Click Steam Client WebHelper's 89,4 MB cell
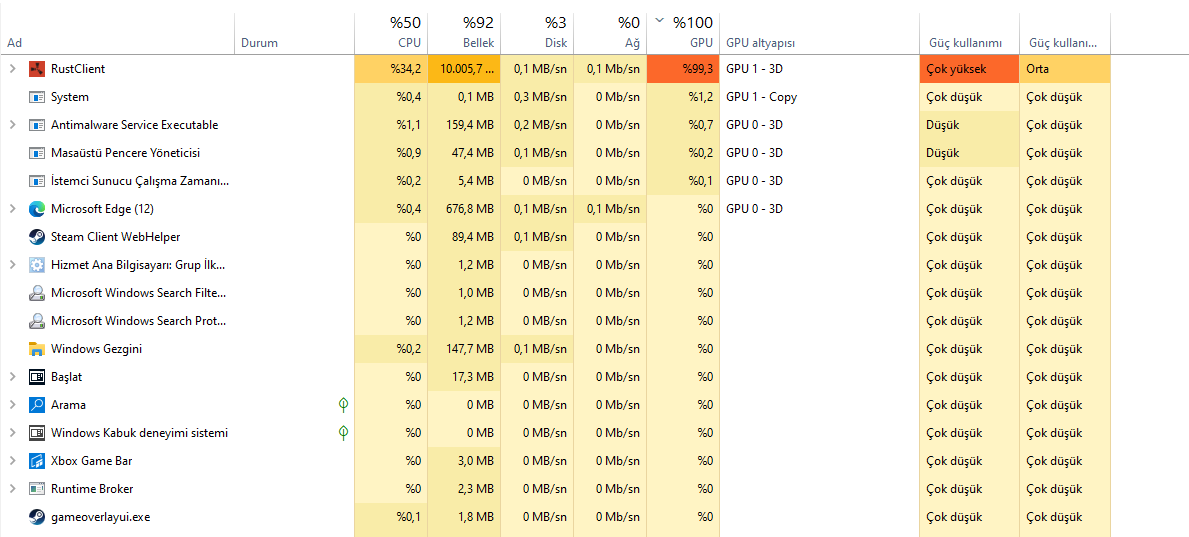1189x537 pixels. [x=464, y=237]
